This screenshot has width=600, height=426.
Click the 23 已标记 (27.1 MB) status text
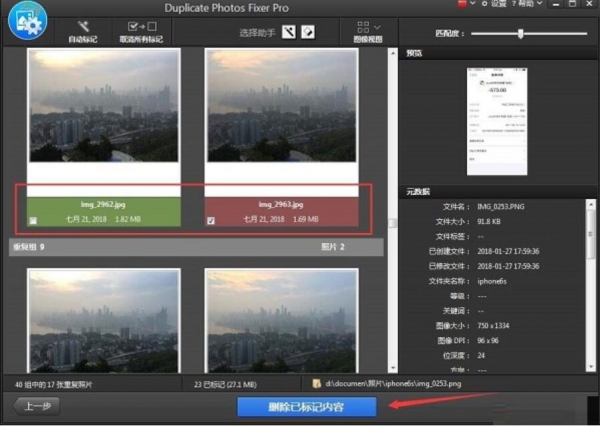click(225, 384)
